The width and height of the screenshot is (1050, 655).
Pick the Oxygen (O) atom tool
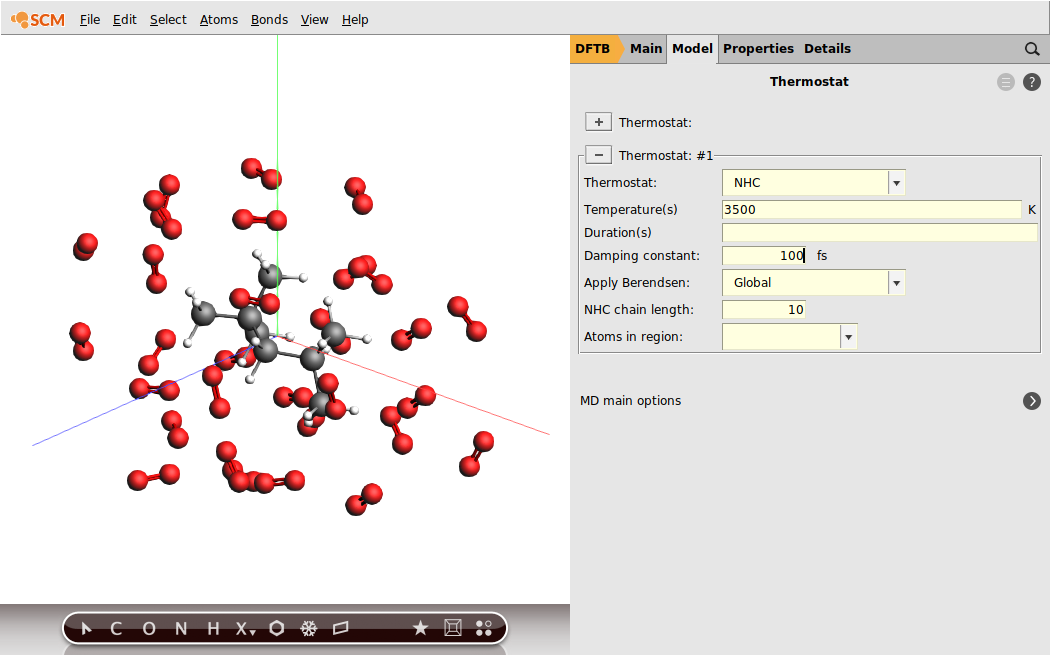pos(149,628)
